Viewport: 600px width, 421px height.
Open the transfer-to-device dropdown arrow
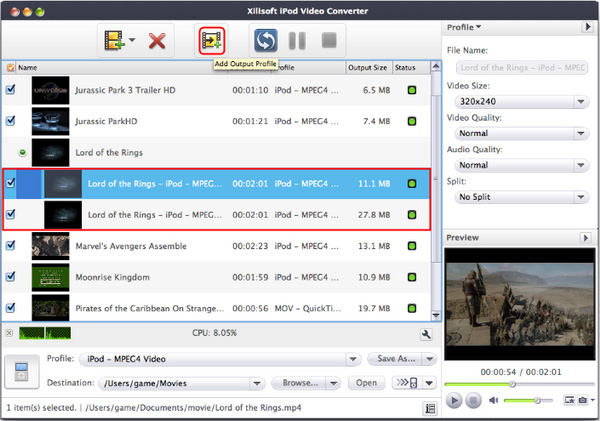click(429, 383)
